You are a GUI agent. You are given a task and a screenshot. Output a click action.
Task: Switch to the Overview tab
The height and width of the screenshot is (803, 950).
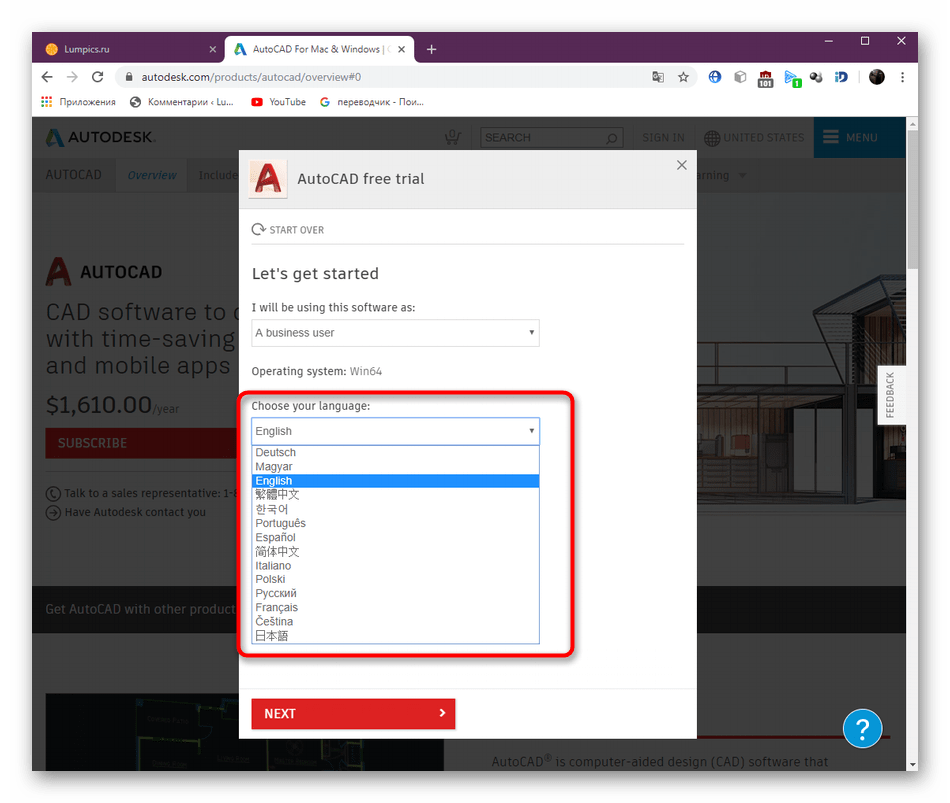coord(151,175)
